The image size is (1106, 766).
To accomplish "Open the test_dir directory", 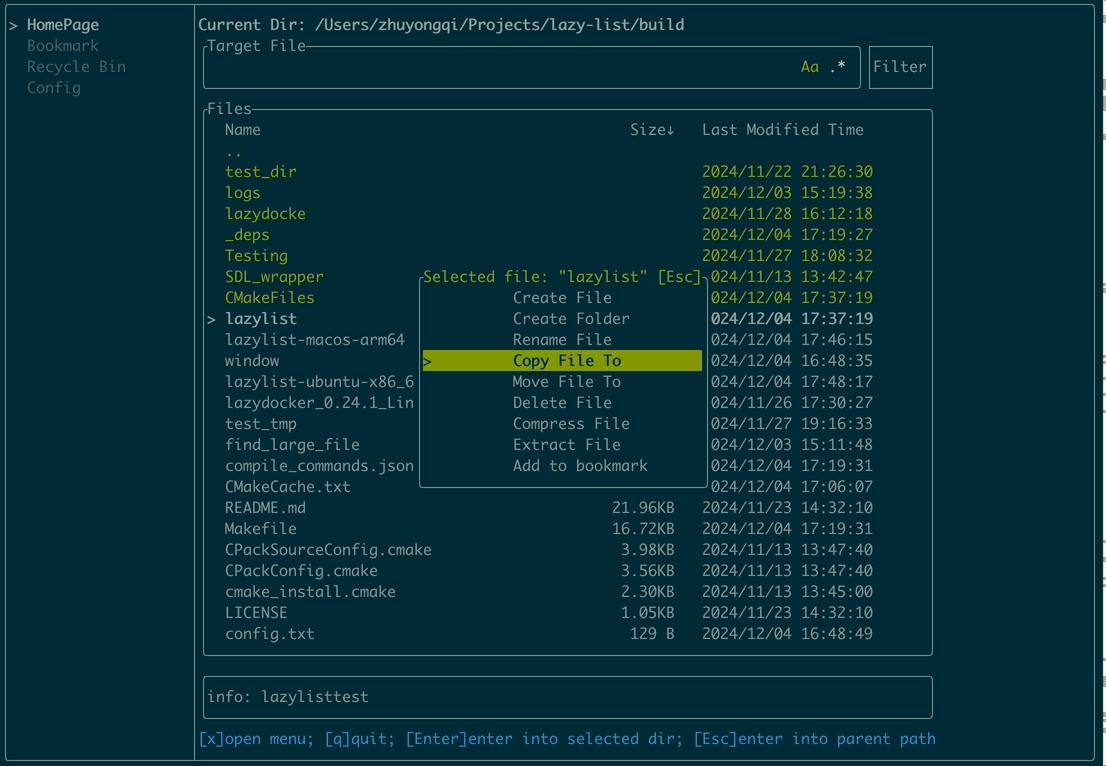I will pos(260,171).
